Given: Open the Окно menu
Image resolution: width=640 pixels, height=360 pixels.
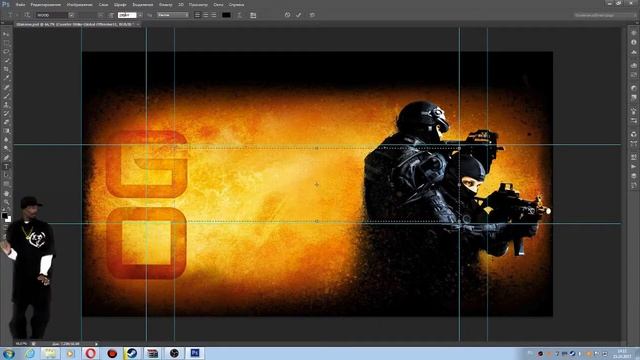Looking at the screenshot, I should [x=218, y=4].
